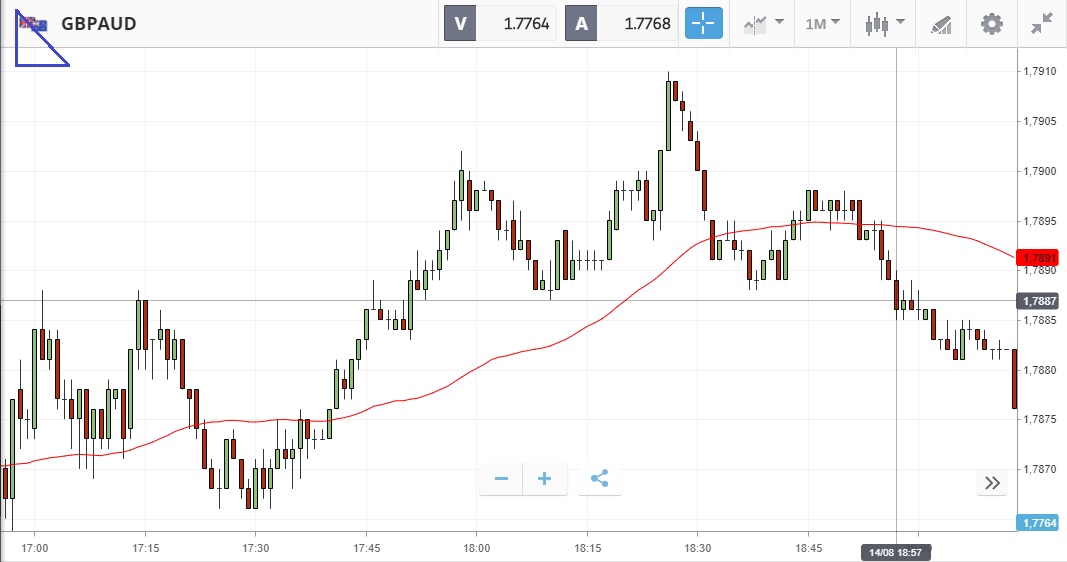
Task: Click the blue 1,7764 current price tag
Action: [1038, 522]
